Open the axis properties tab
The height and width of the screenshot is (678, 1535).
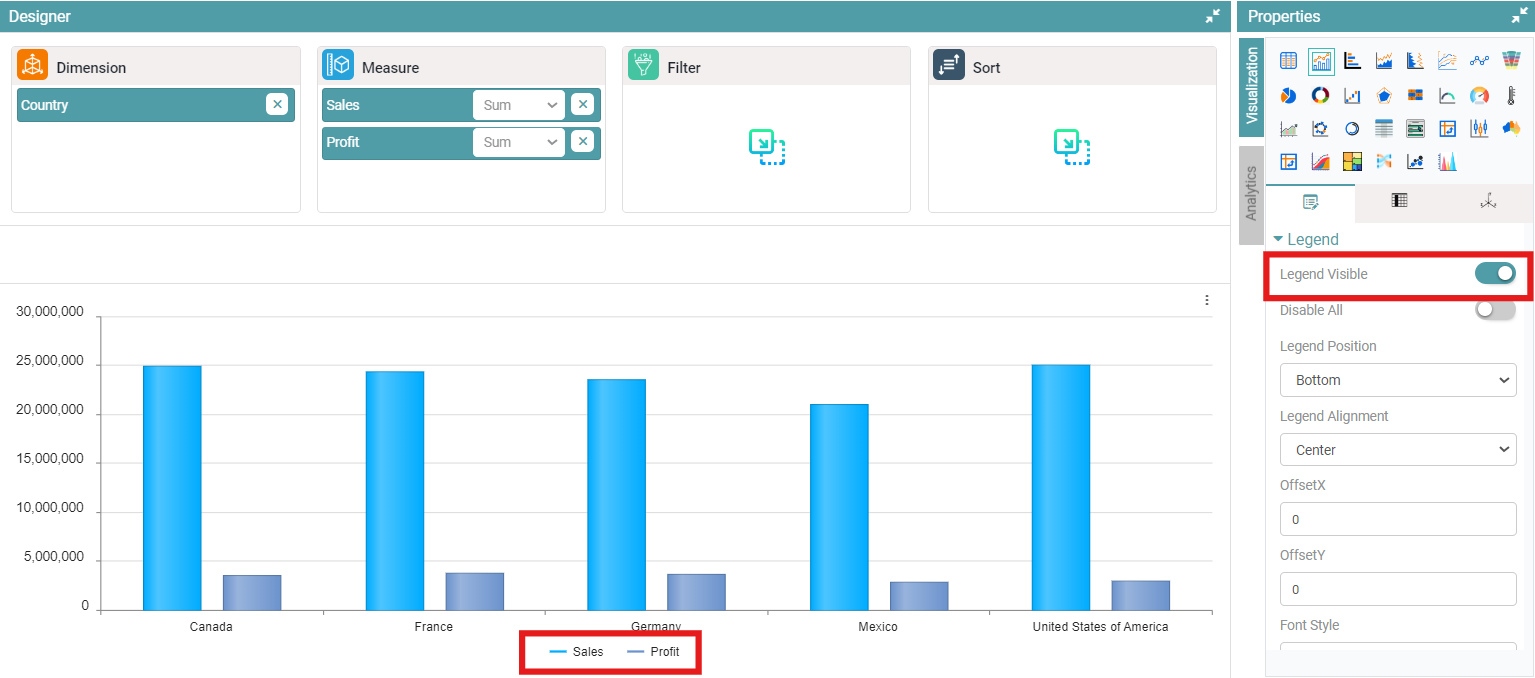pos(1488,202)
